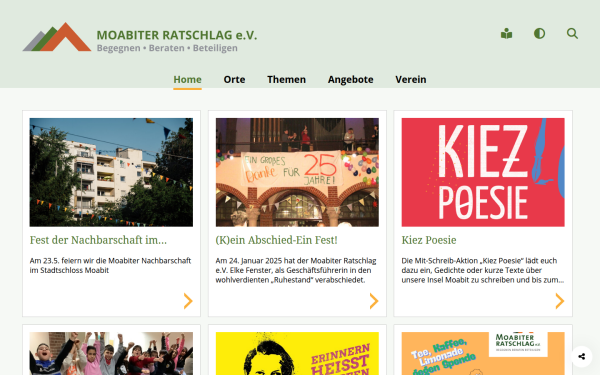Screen dimensions: 600x375
Task: Open the Themen menu
Action: coord(286,80)
